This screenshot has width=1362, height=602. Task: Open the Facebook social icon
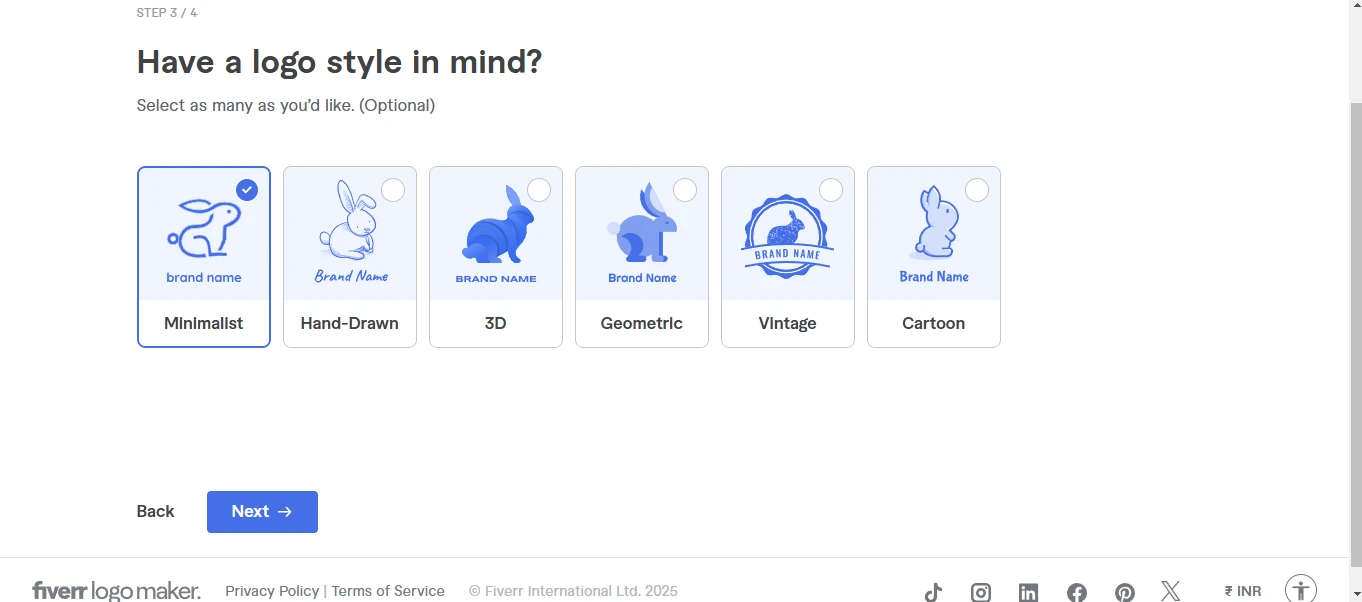coord(1077,592)
